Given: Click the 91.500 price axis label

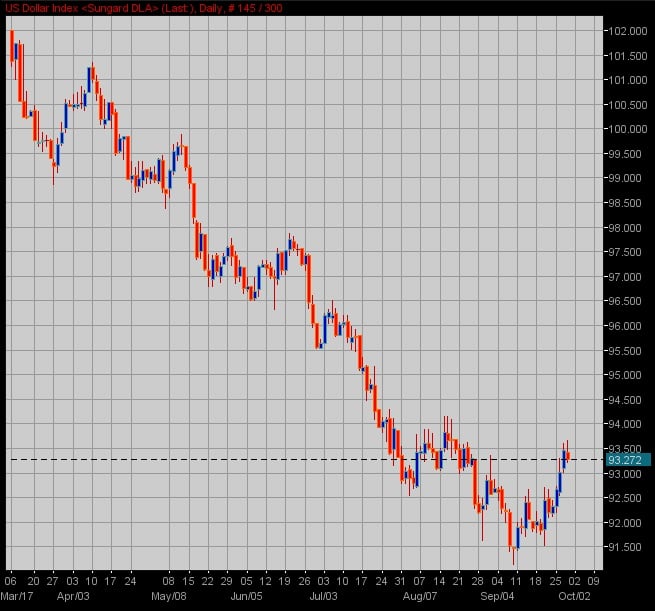Looking at the screenshot, I should point(625,547).
